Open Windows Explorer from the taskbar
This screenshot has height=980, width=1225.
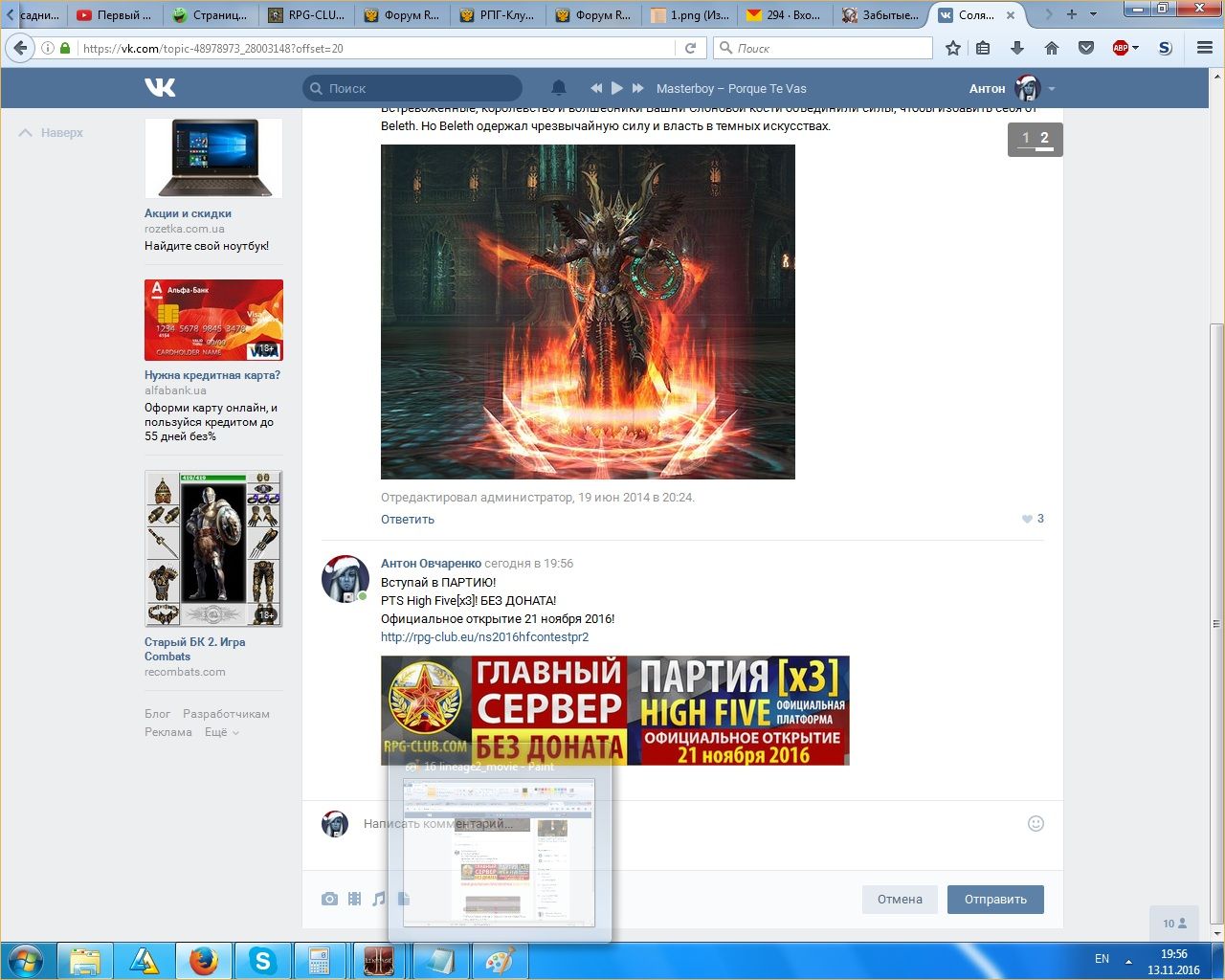85,961
